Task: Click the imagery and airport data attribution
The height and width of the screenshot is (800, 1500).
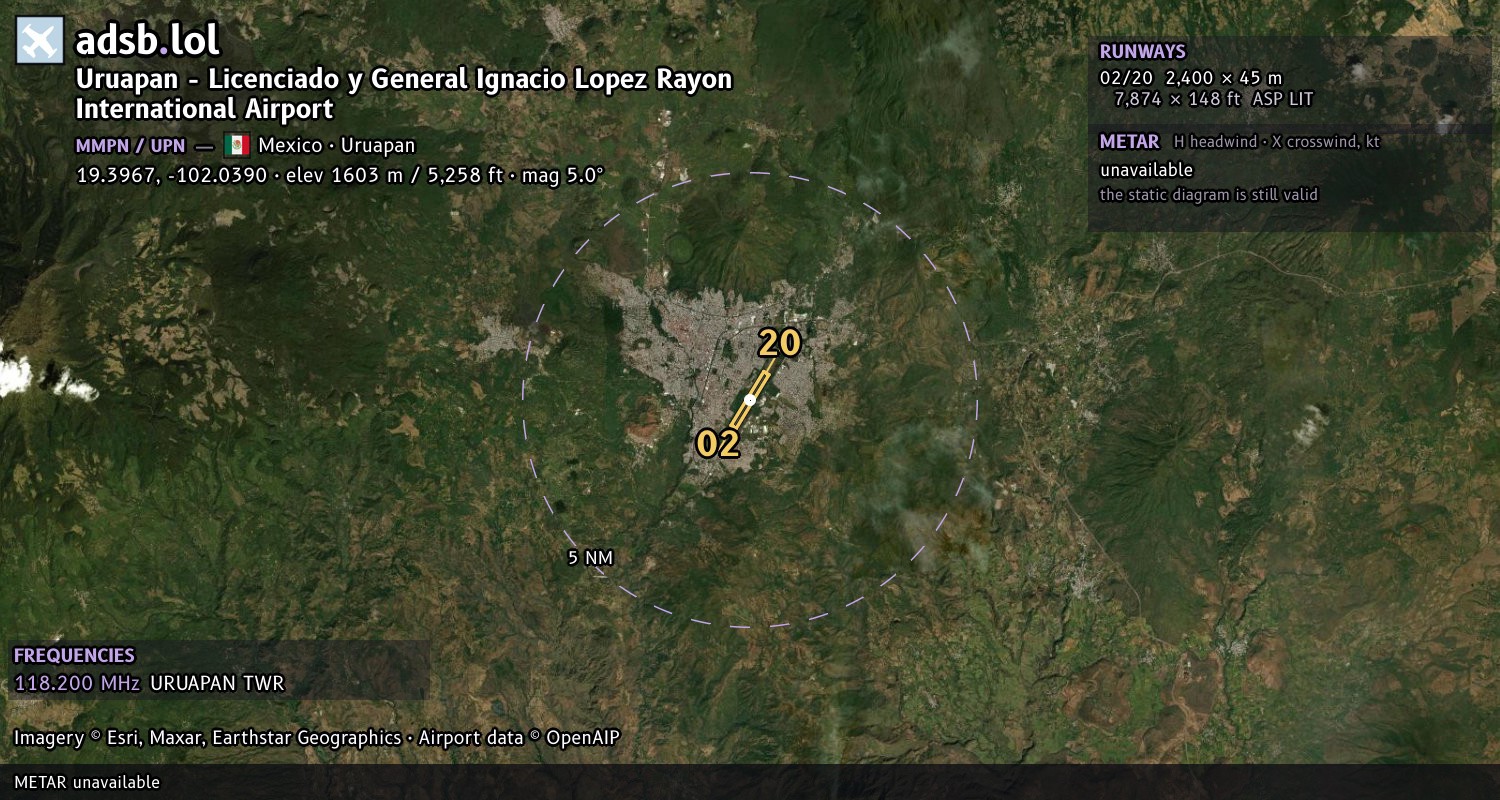Action: (x=317, y=738)
